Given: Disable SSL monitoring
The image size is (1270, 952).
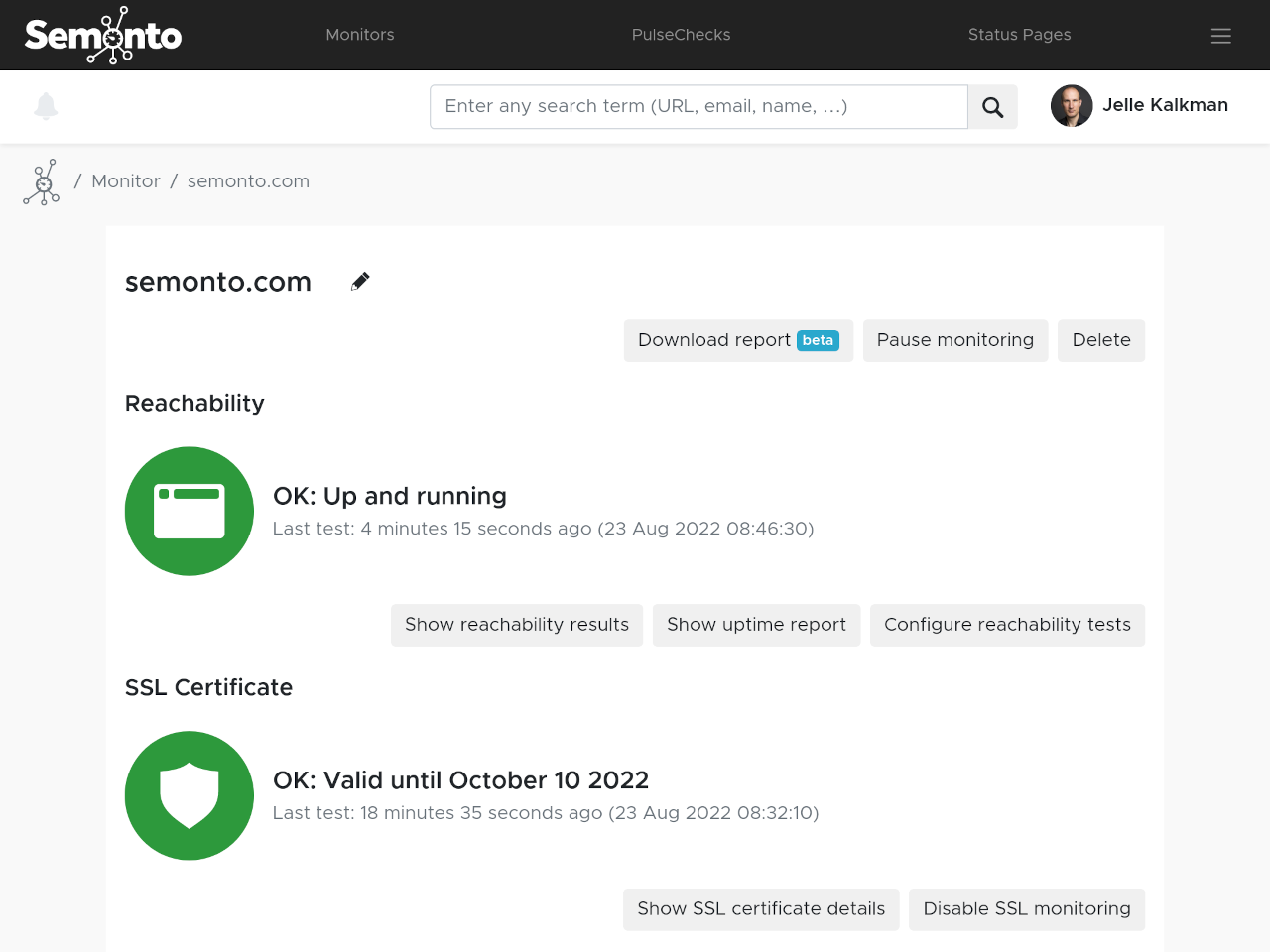Looking at the screenshot, I should coord(1026,909).
